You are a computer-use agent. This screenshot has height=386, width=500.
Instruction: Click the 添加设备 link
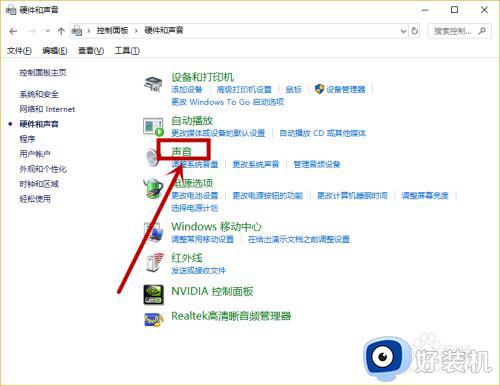pyautogui.click(x=187, y=89)
